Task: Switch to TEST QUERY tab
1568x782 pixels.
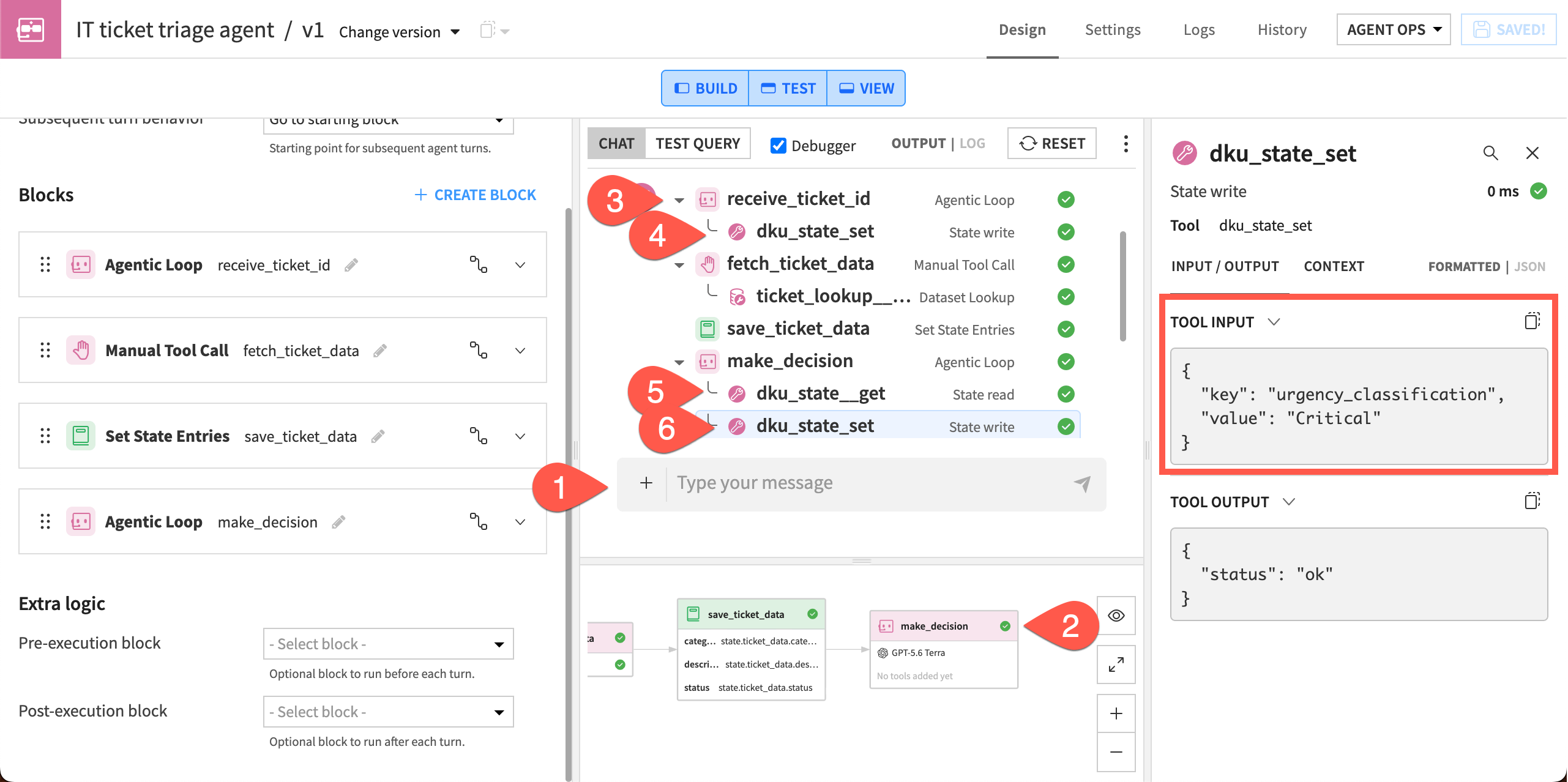Action: tap(698, 143)
